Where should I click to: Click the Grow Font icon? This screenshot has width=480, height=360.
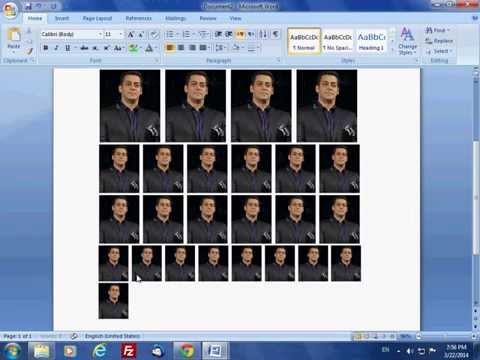click(131, 34)
